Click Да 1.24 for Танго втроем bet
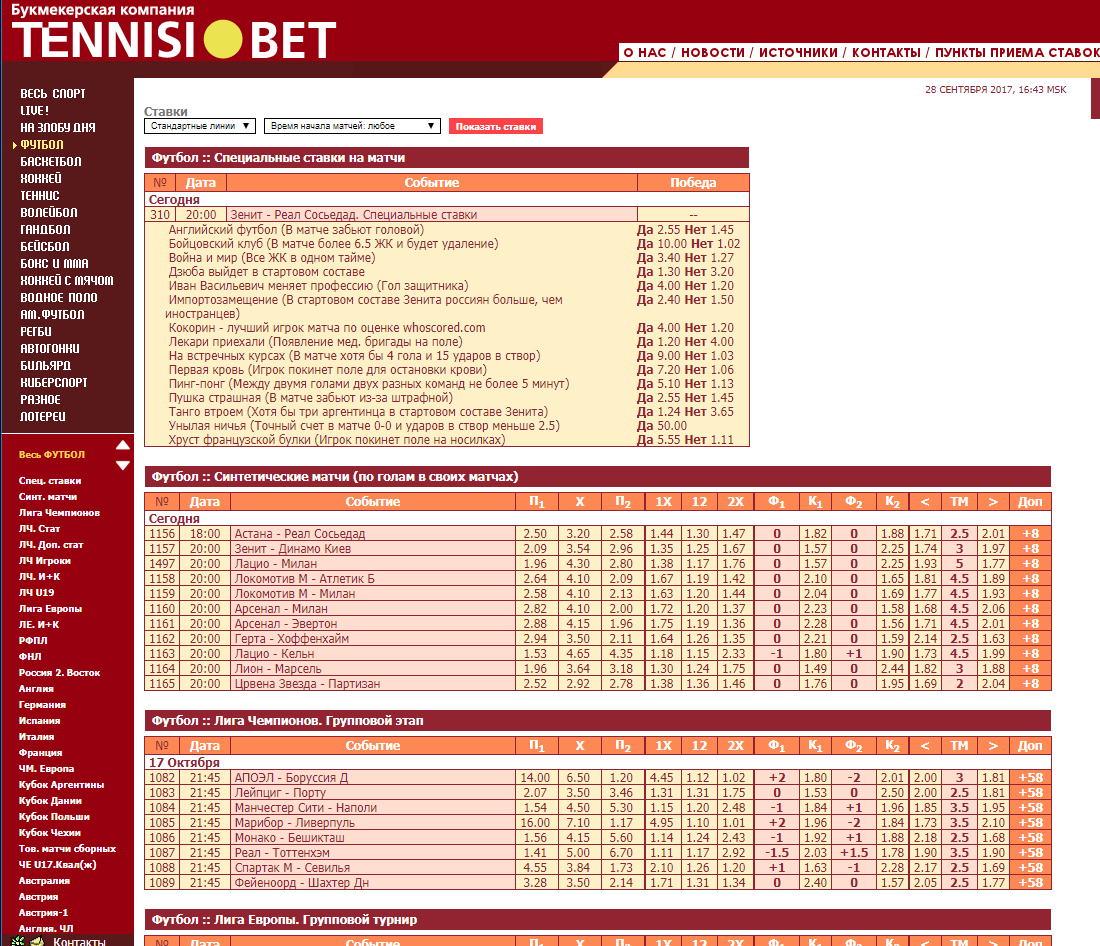This screenshot has height=946, width=1100. (658, 412)
